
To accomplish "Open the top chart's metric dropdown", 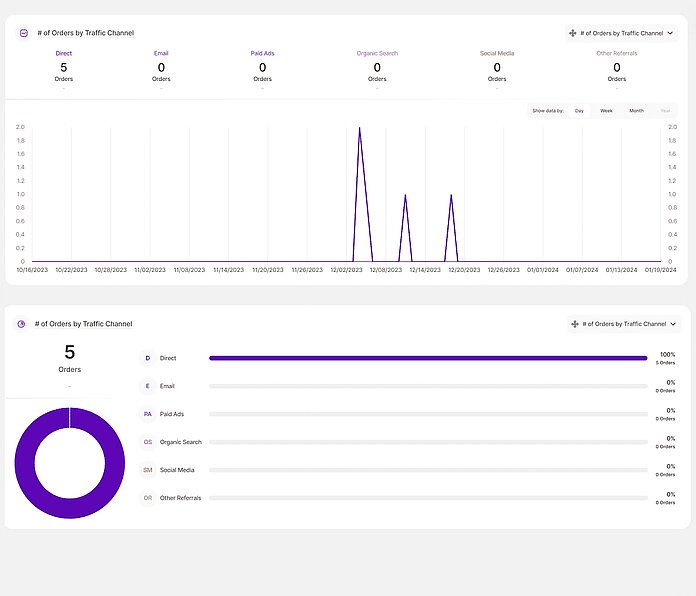I will pos(621,33).
